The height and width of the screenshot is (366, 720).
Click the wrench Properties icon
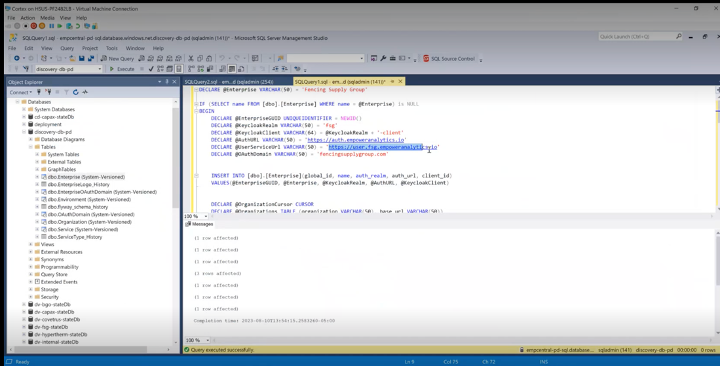pos(383,59)
